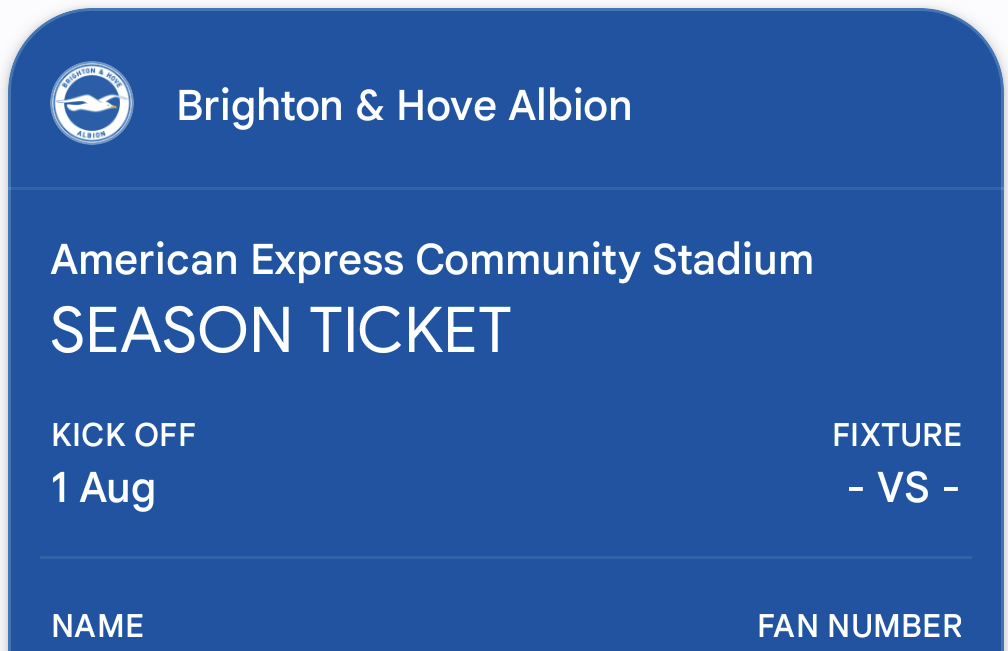Click the word TICKET in the heading
1008x651 pixels.
pyautogui.click(x=411, y=330)
